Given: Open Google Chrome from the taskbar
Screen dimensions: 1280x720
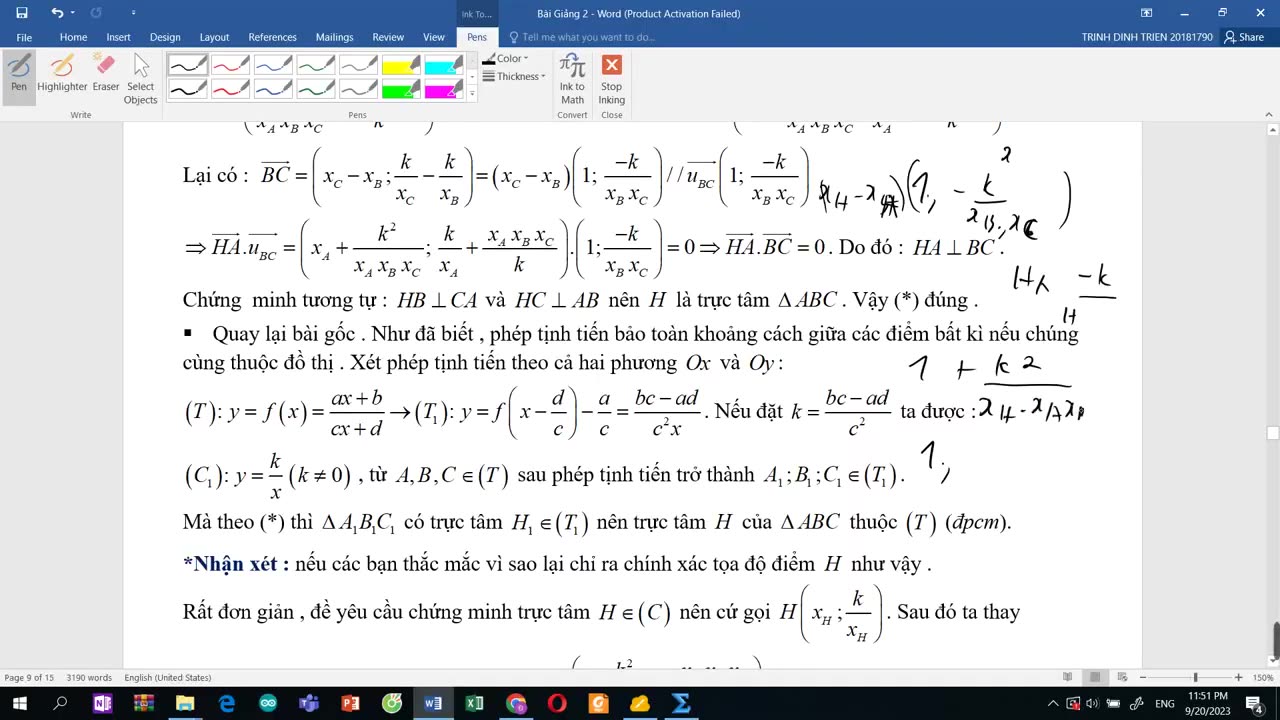Looking at the screenshot, I should [x=516, y=704].
